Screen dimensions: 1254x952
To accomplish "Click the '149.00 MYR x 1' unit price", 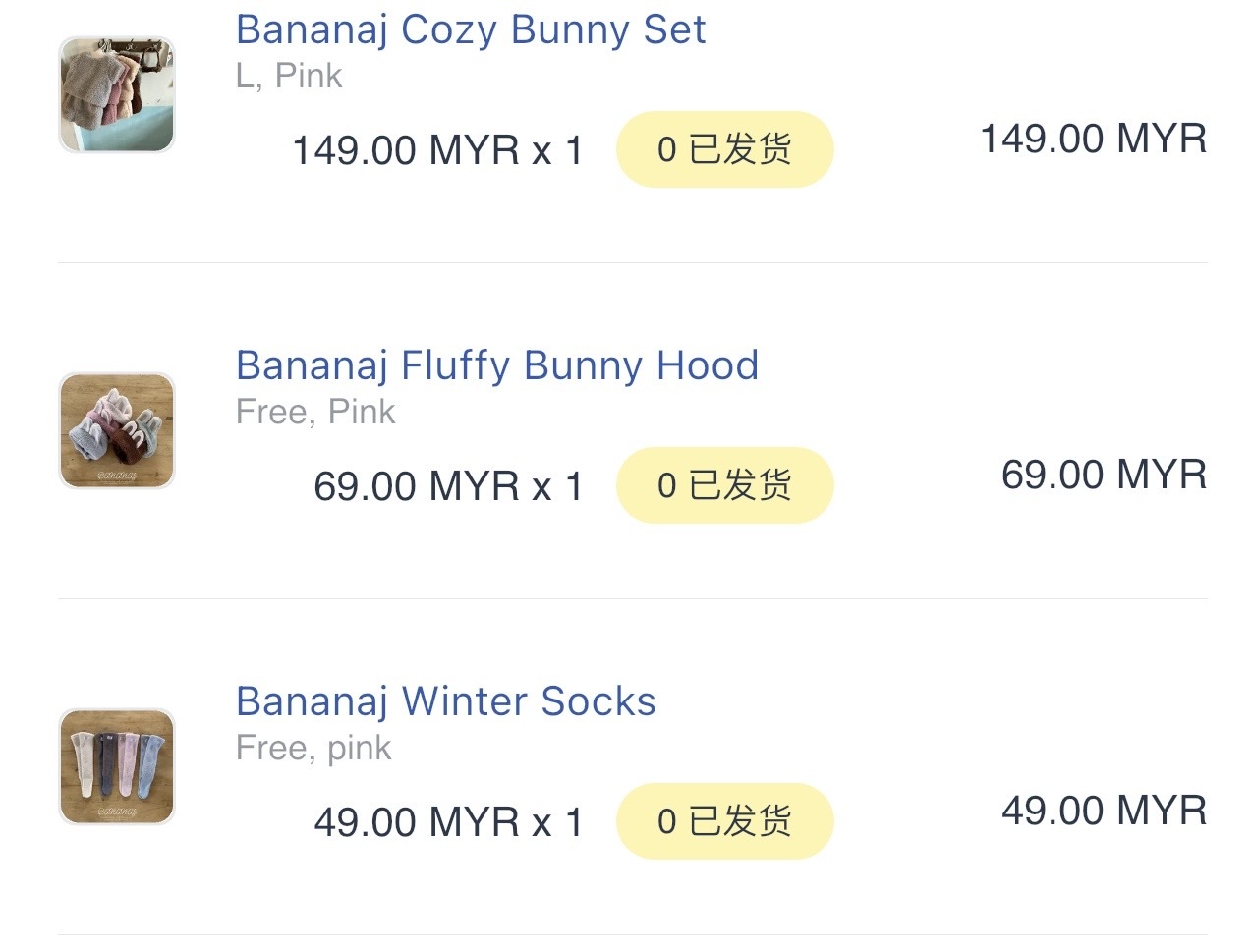I will 438,151.
